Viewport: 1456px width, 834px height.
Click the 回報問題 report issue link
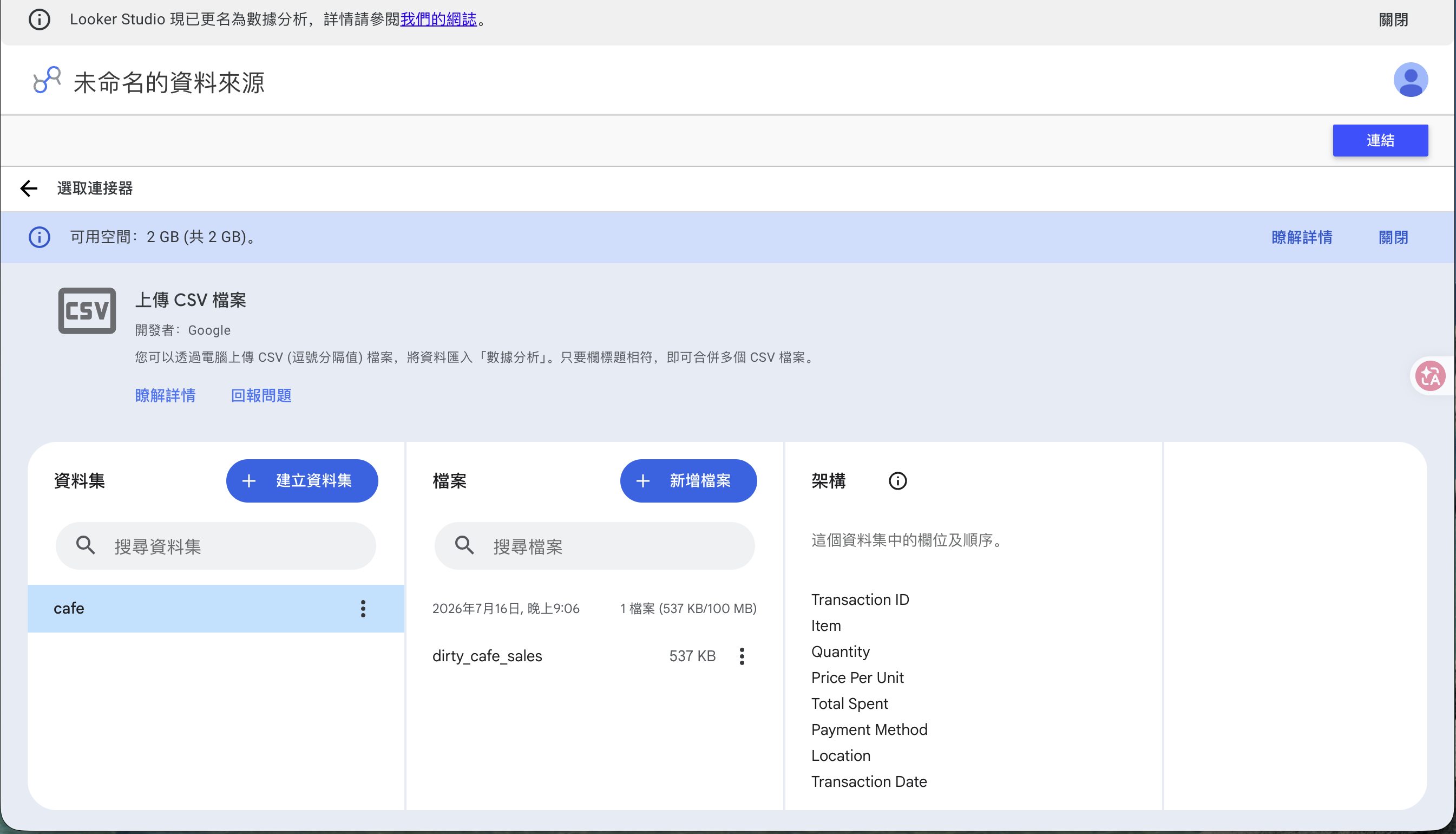(x=261, y=395)
